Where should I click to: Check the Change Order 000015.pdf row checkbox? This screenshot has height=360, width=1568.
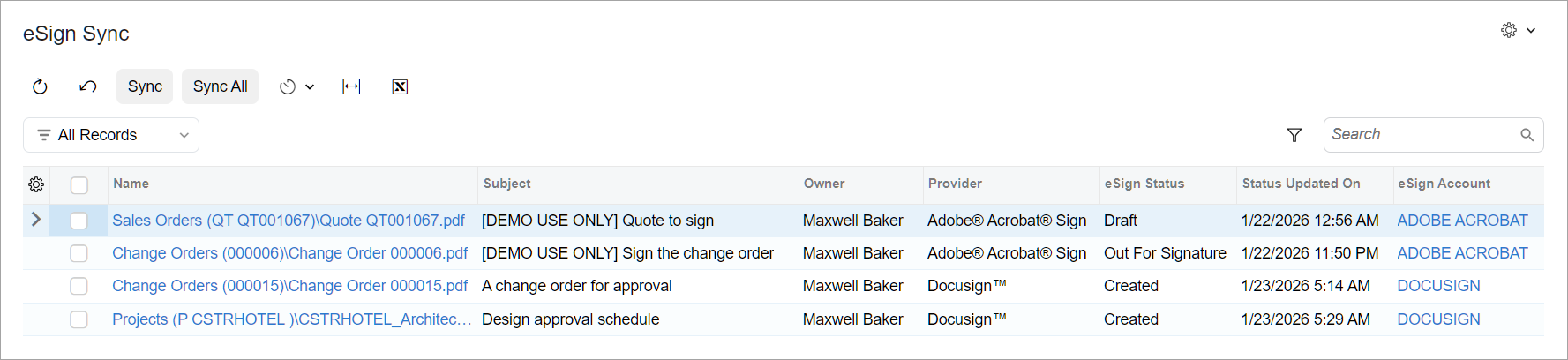79,286
